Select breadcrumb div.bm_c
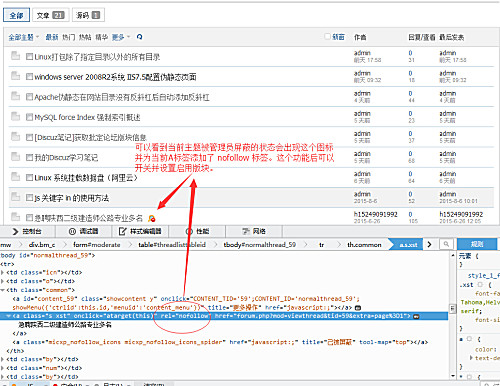Image resolution: width=500 pixels, height=386 pixels. (42, 245)
